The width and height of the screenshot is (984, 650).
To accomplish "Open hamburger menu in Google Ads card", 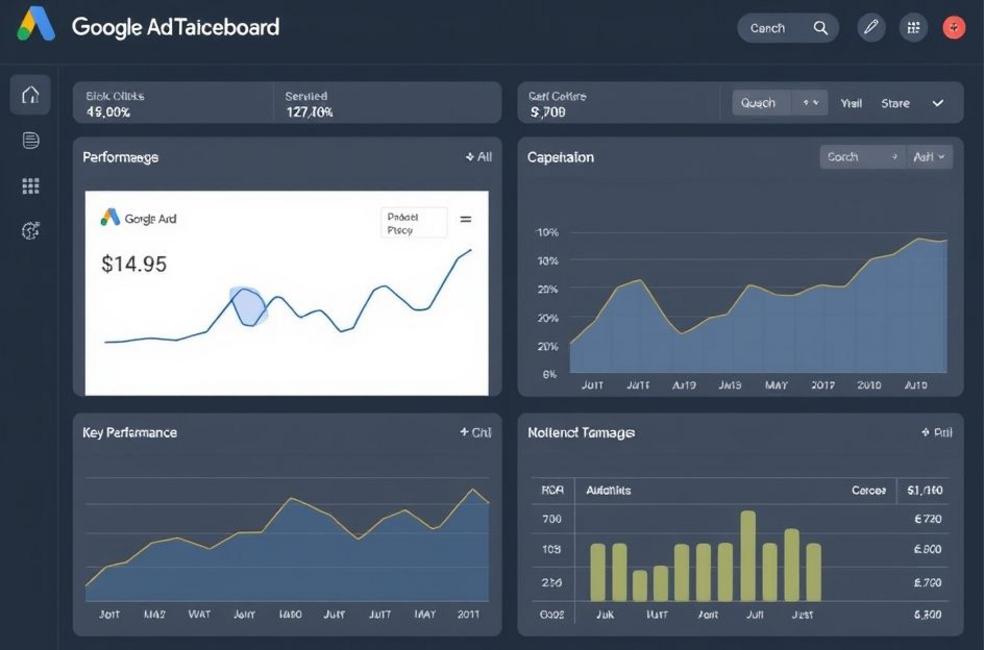I will [465, 220].
